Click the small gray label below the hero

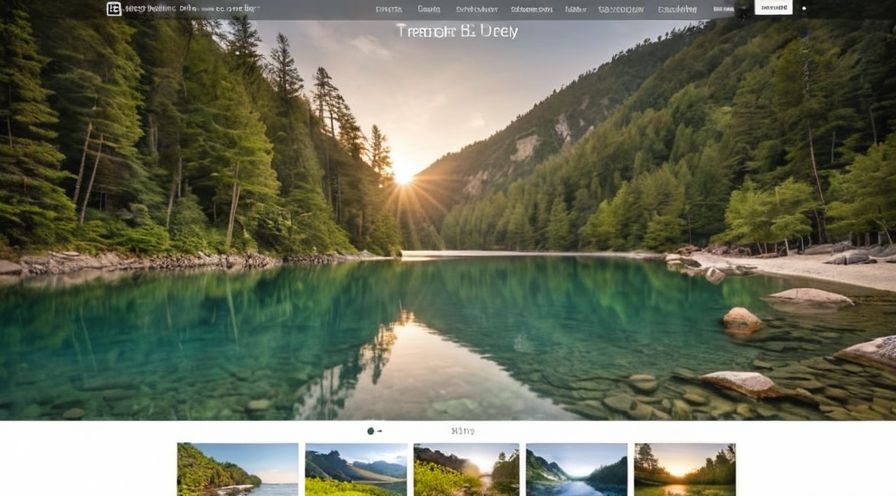click(x=463, y=431)
